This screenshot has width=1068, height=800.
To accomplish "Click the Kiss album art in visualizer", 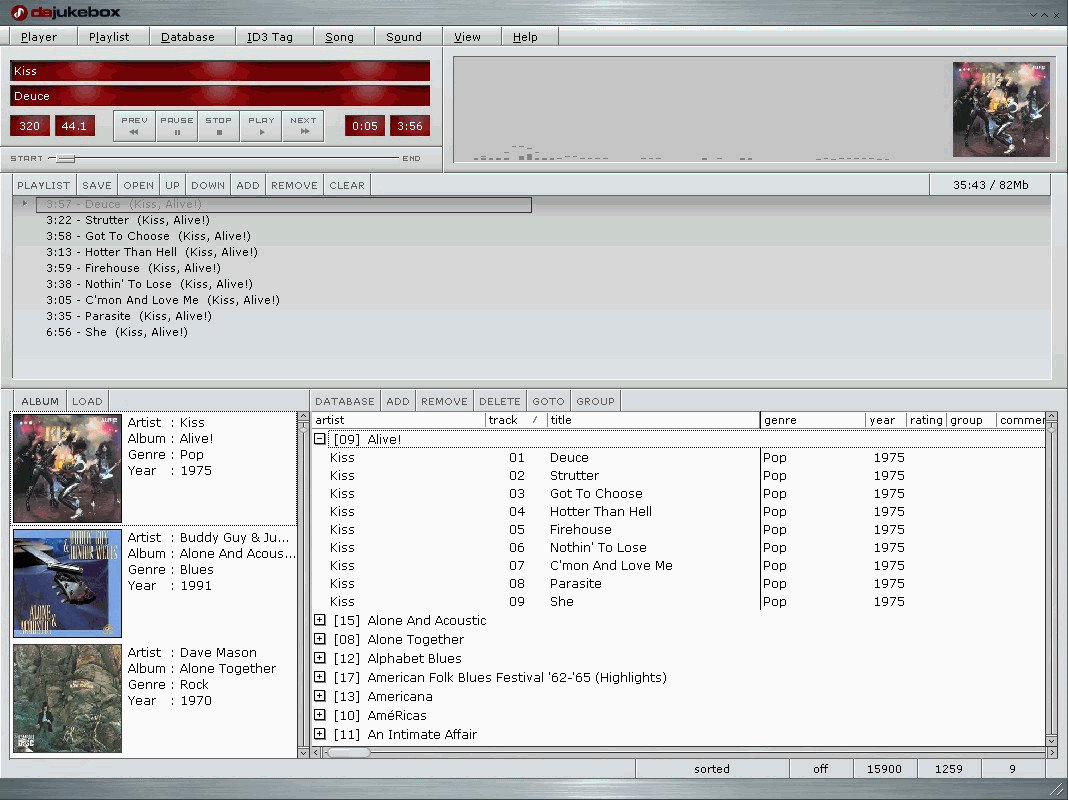I will click(1001, 110).
